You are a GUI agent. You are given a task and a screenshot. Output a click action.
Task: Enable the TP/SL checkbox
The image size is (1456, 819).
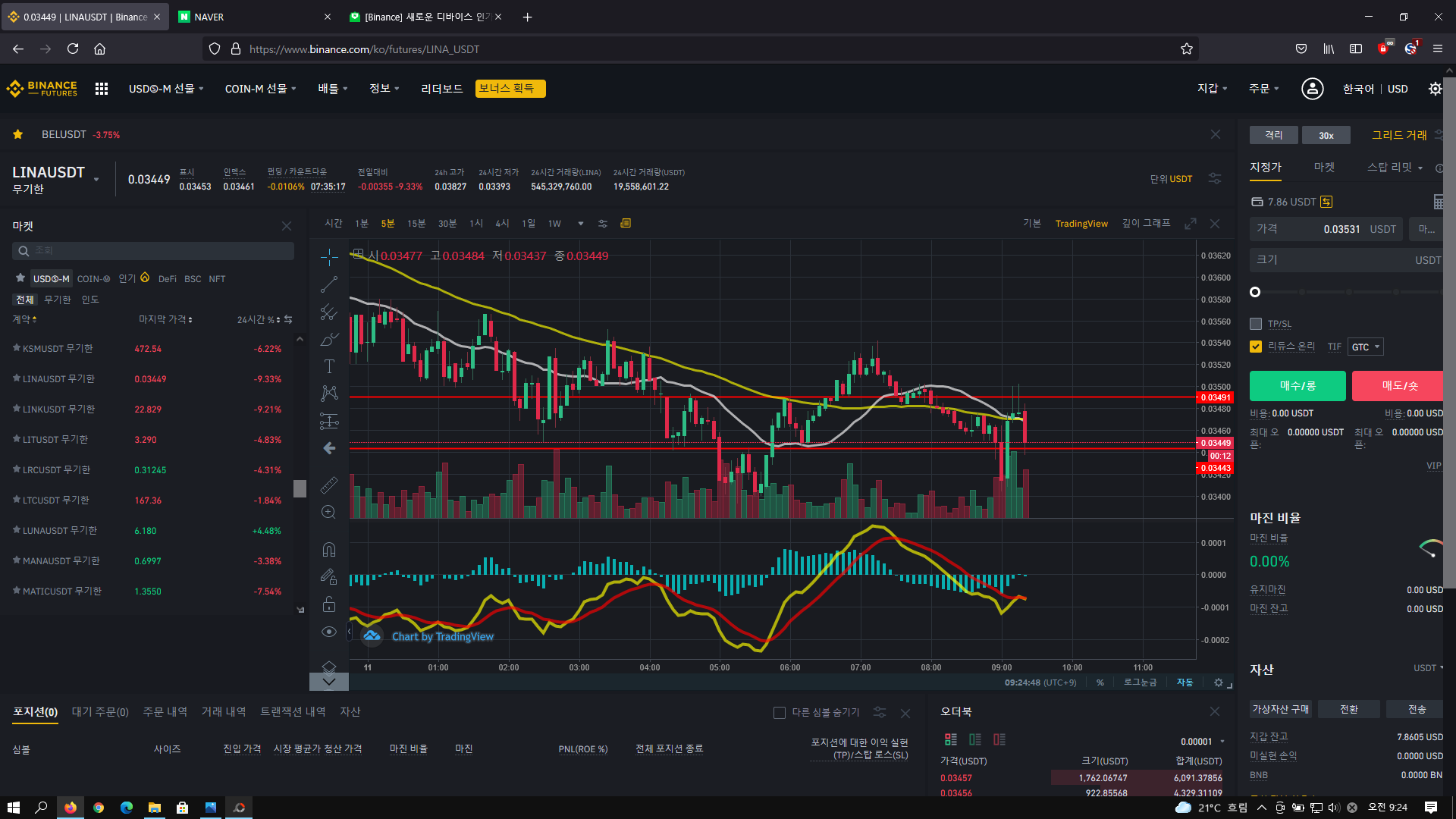[x=1256, y=324]
